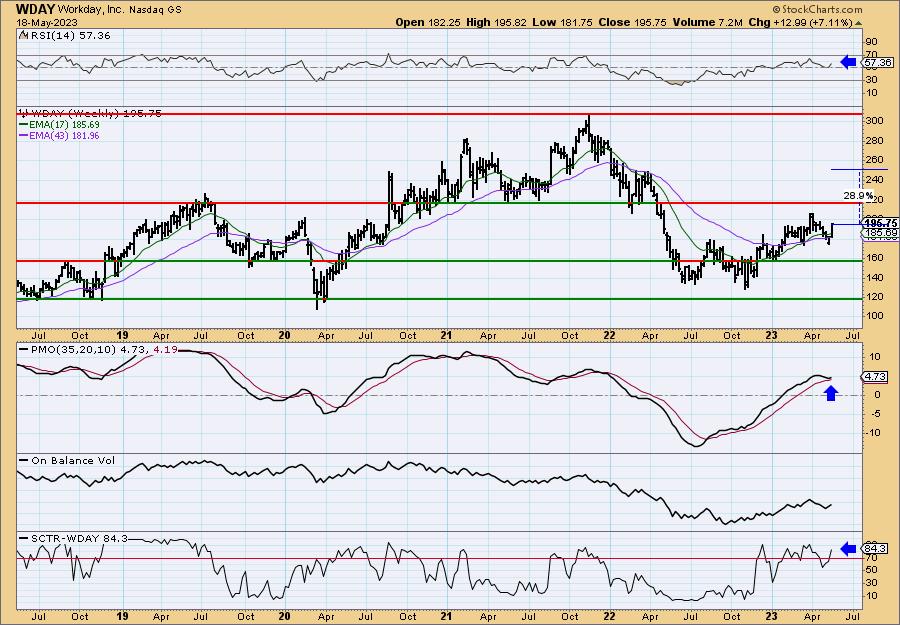900x625 pixels.
Task: Select the Volume 7.2M value
Action: coord(708,22)
